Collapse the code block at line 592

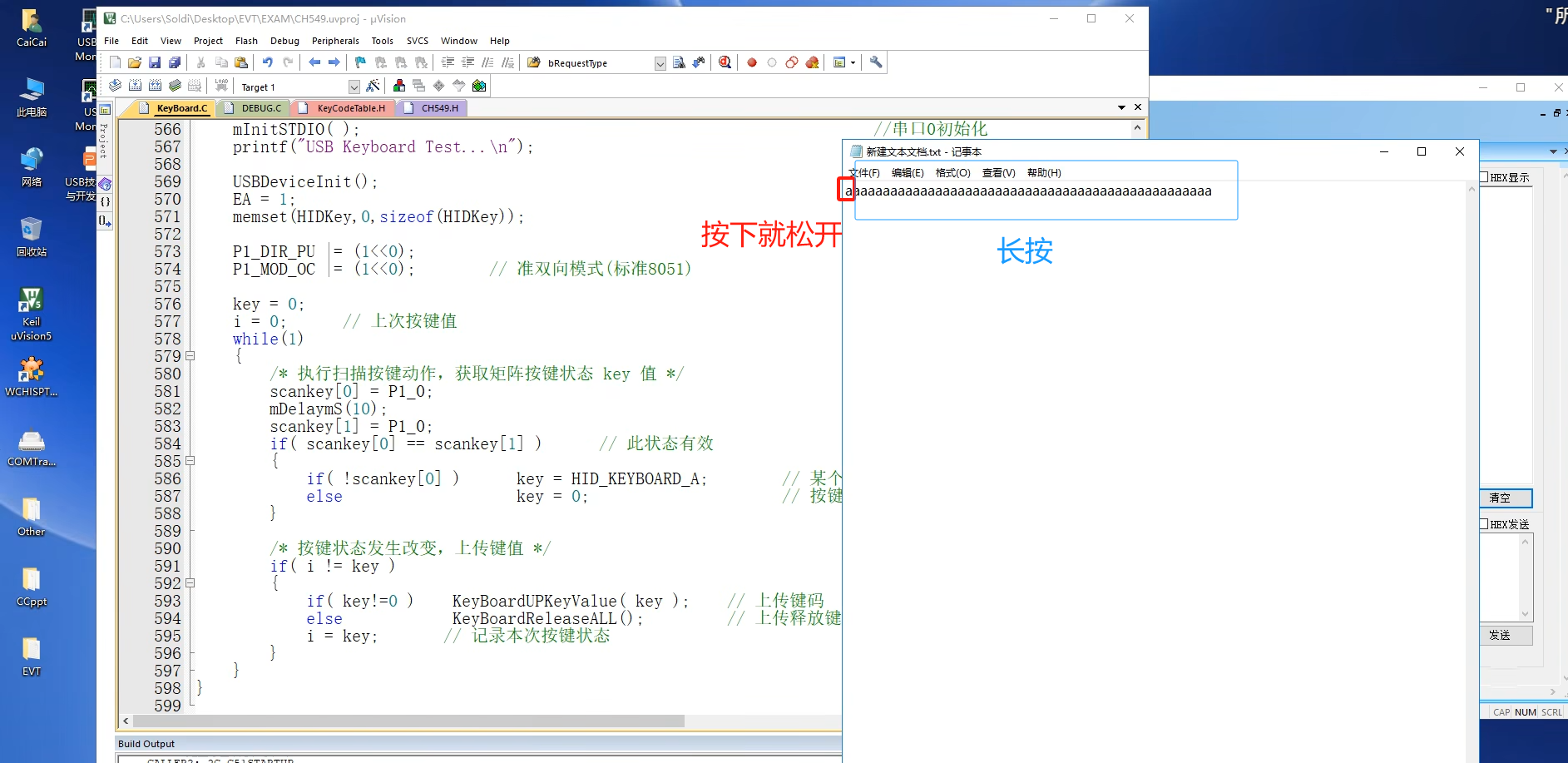(x=190, y=583)
